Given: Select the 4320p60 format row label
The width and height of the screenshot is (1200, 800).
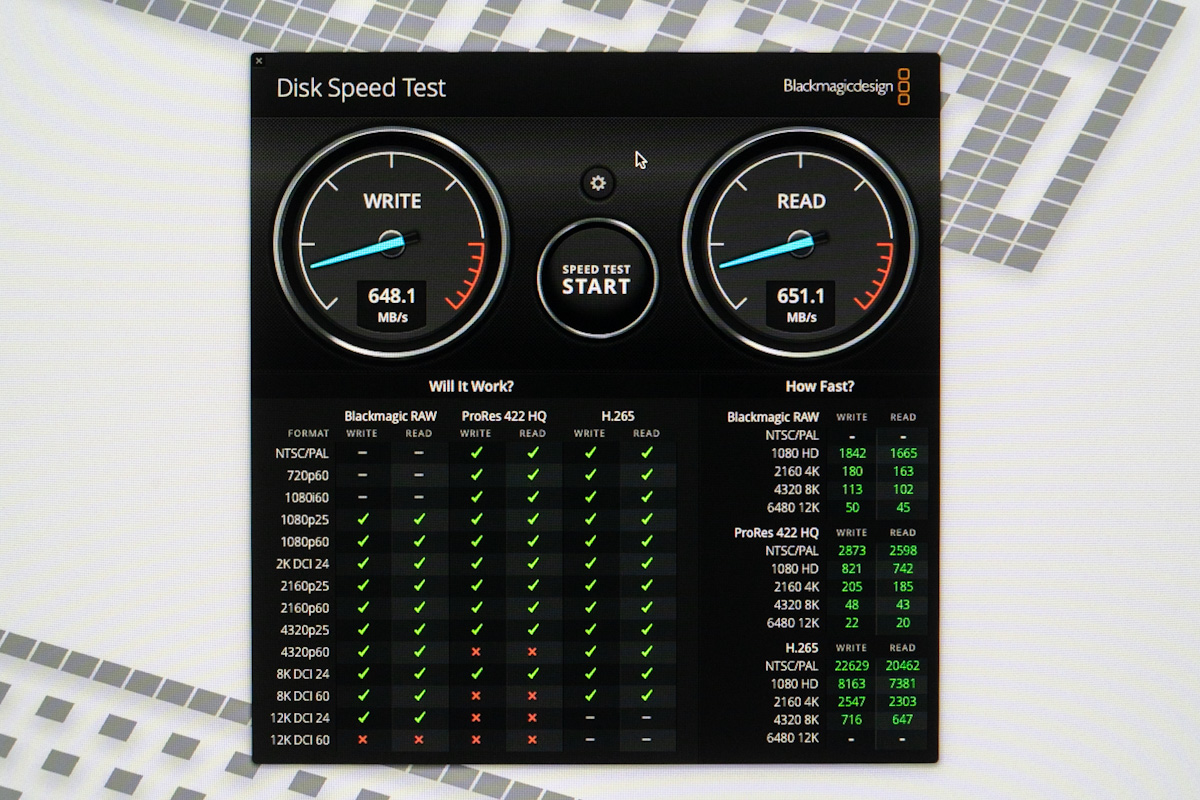Looking at the screenshot, I should [304, 651].
